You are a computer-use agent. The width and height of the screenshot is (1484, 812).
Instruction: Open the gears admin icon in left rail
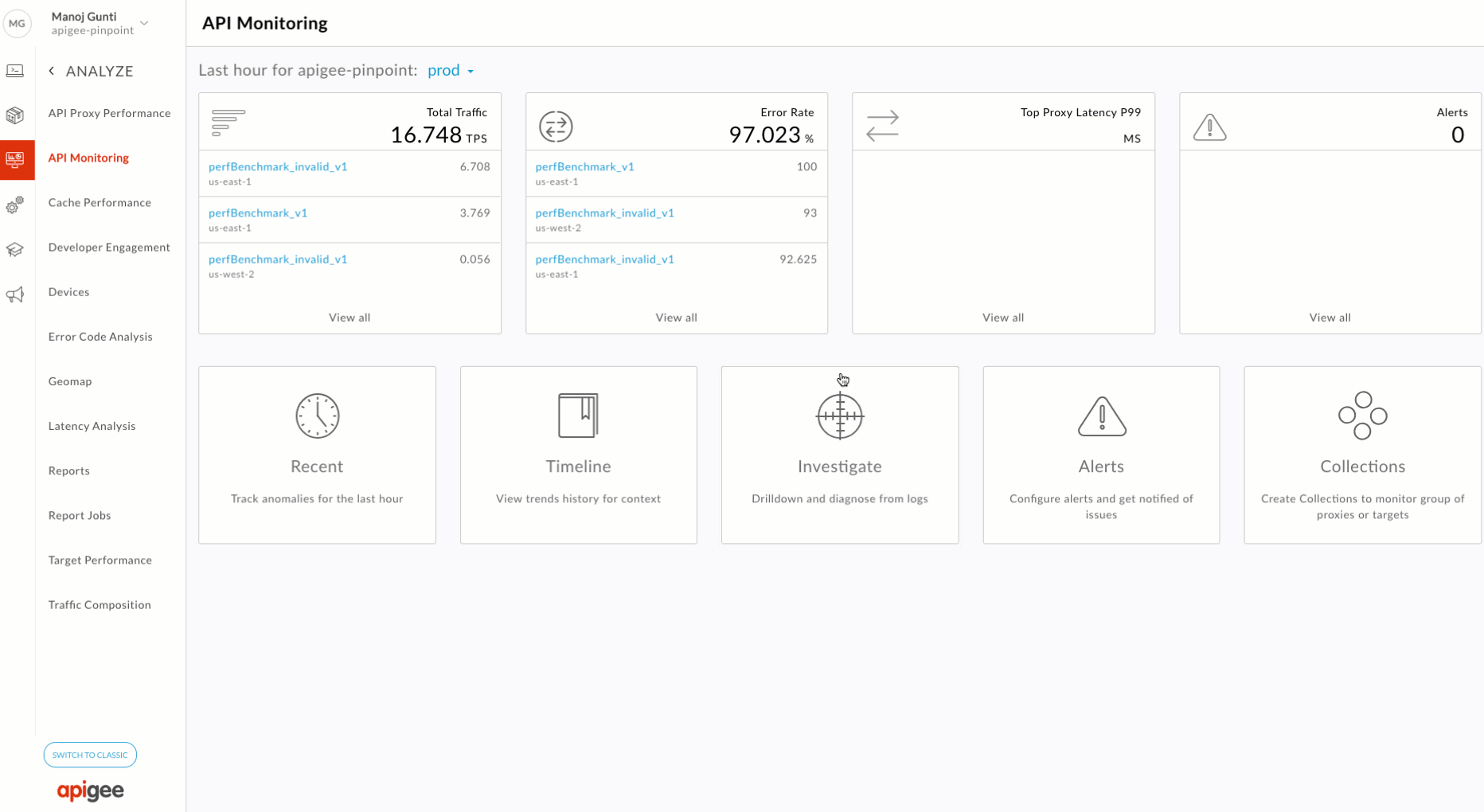point(15,205)
